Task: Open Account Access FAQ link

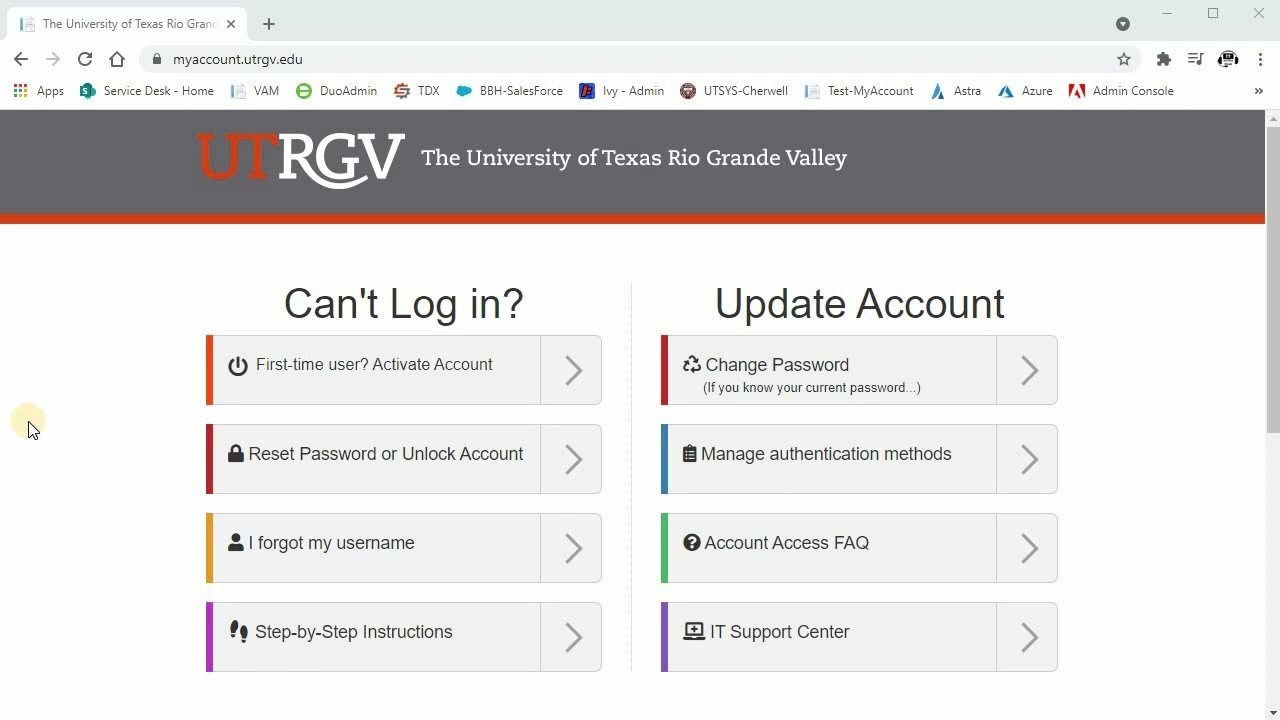Action: coord(786,544)
